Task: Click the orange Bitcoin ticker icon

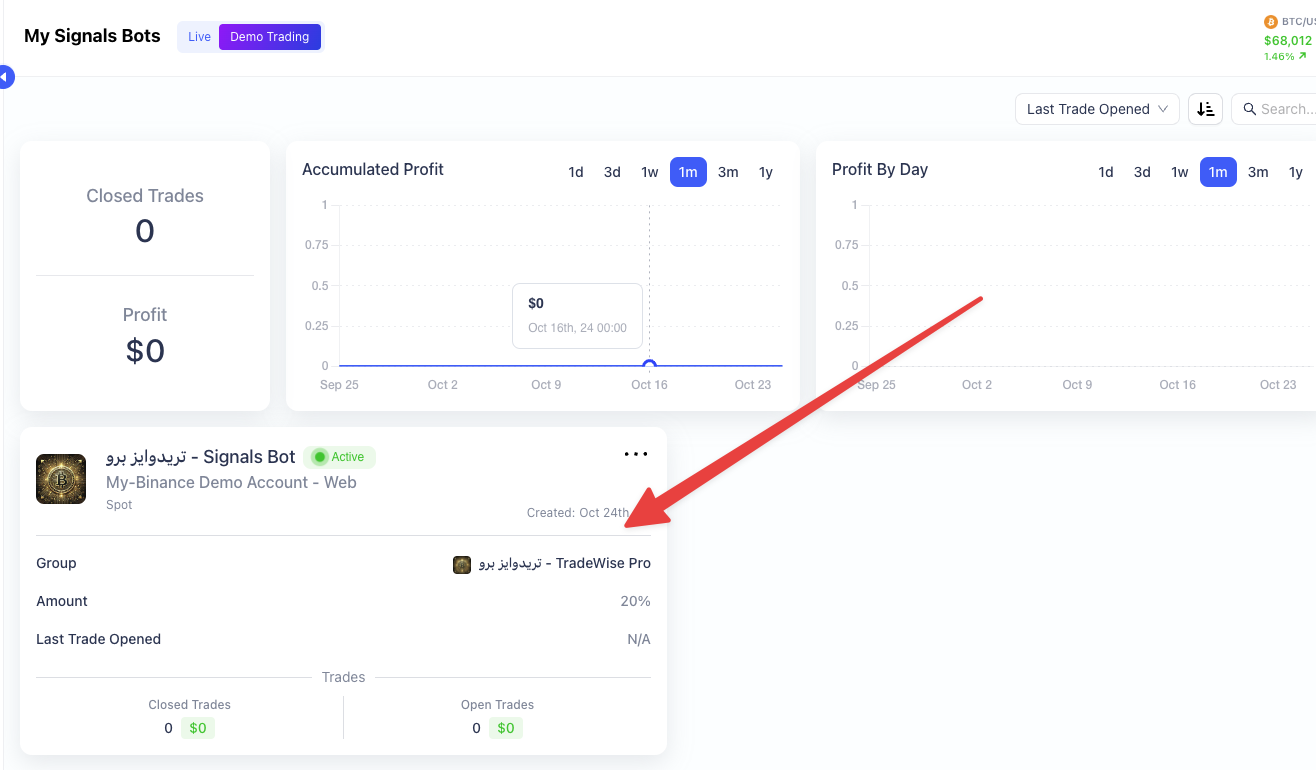Action: pyautogui.click(x=1271, y=21)
